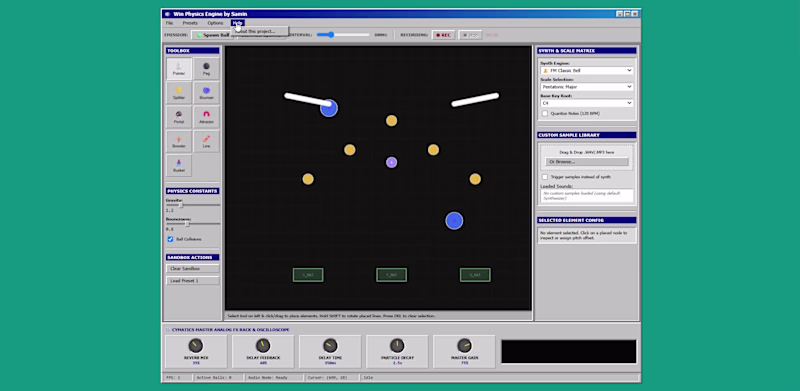Click the Cursor coordinates status entry

(332, 378)
